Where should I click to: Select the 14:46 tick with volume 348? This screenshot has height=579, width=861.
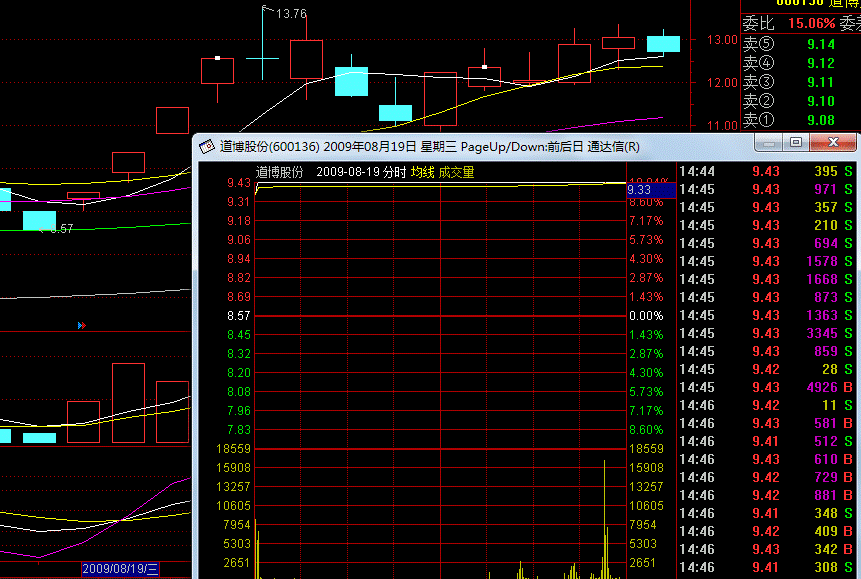(x=767, y=514)
